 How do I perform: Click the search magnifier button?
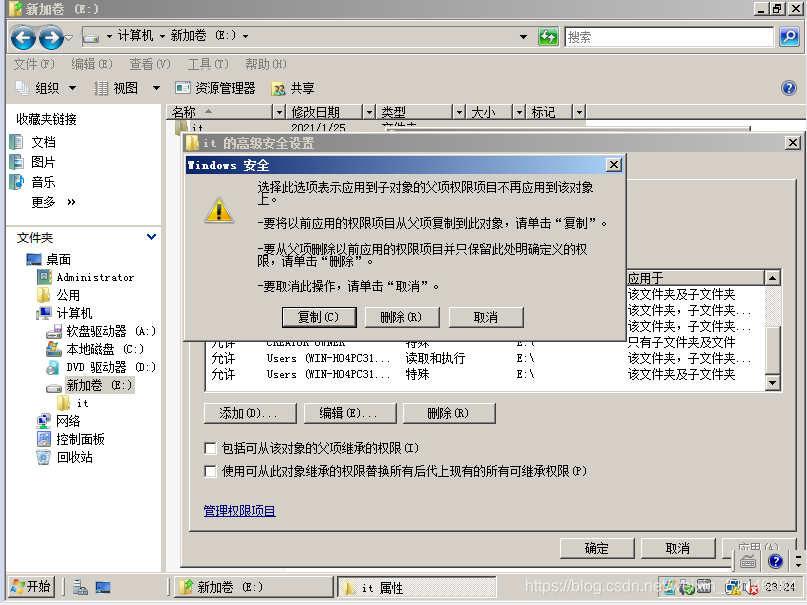coord(789,37)
